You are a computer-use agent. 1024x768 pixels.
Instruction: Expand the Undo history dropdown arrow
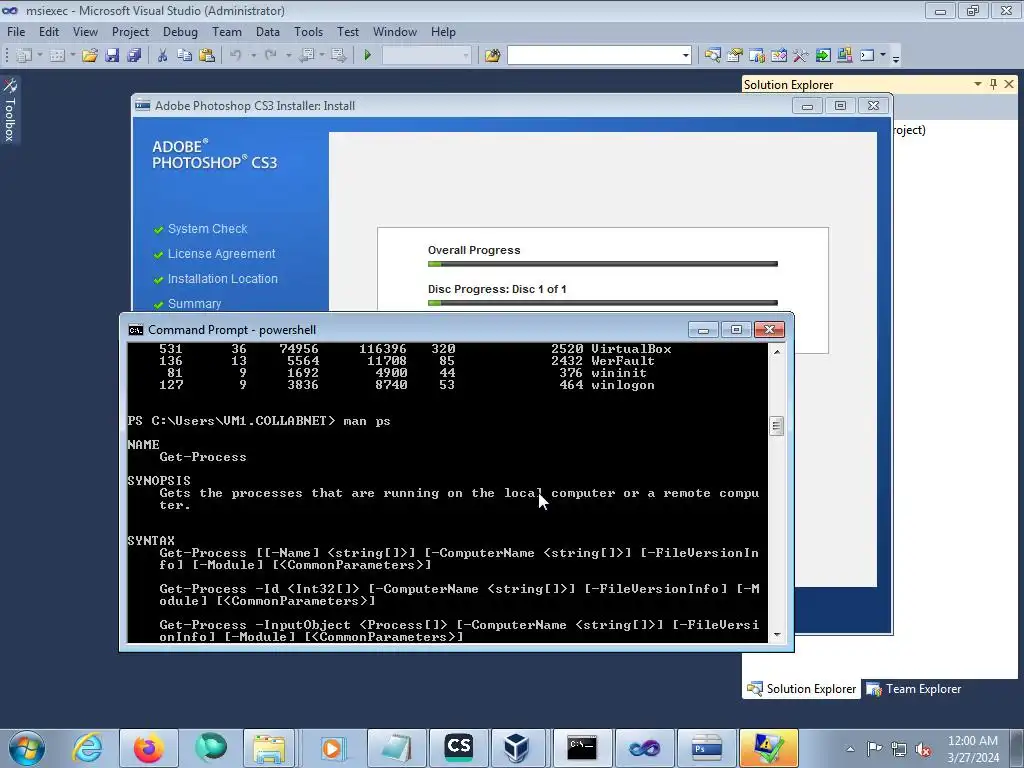pos(253,56)
